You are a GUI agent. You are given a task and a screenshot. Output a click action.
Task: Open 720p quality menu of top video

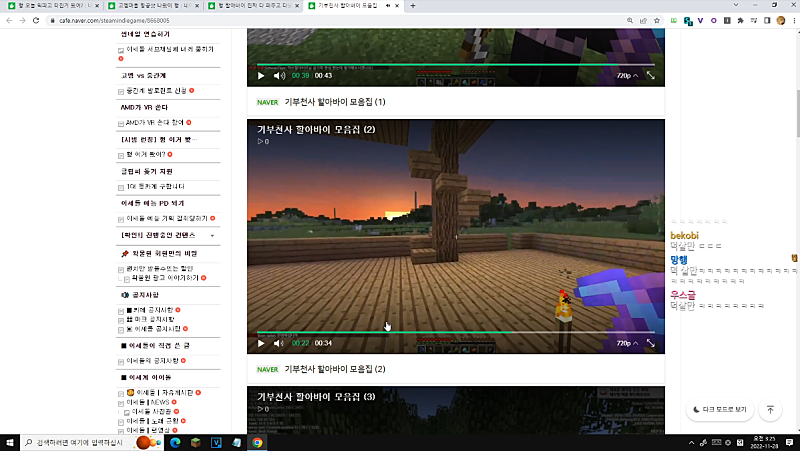627,76
